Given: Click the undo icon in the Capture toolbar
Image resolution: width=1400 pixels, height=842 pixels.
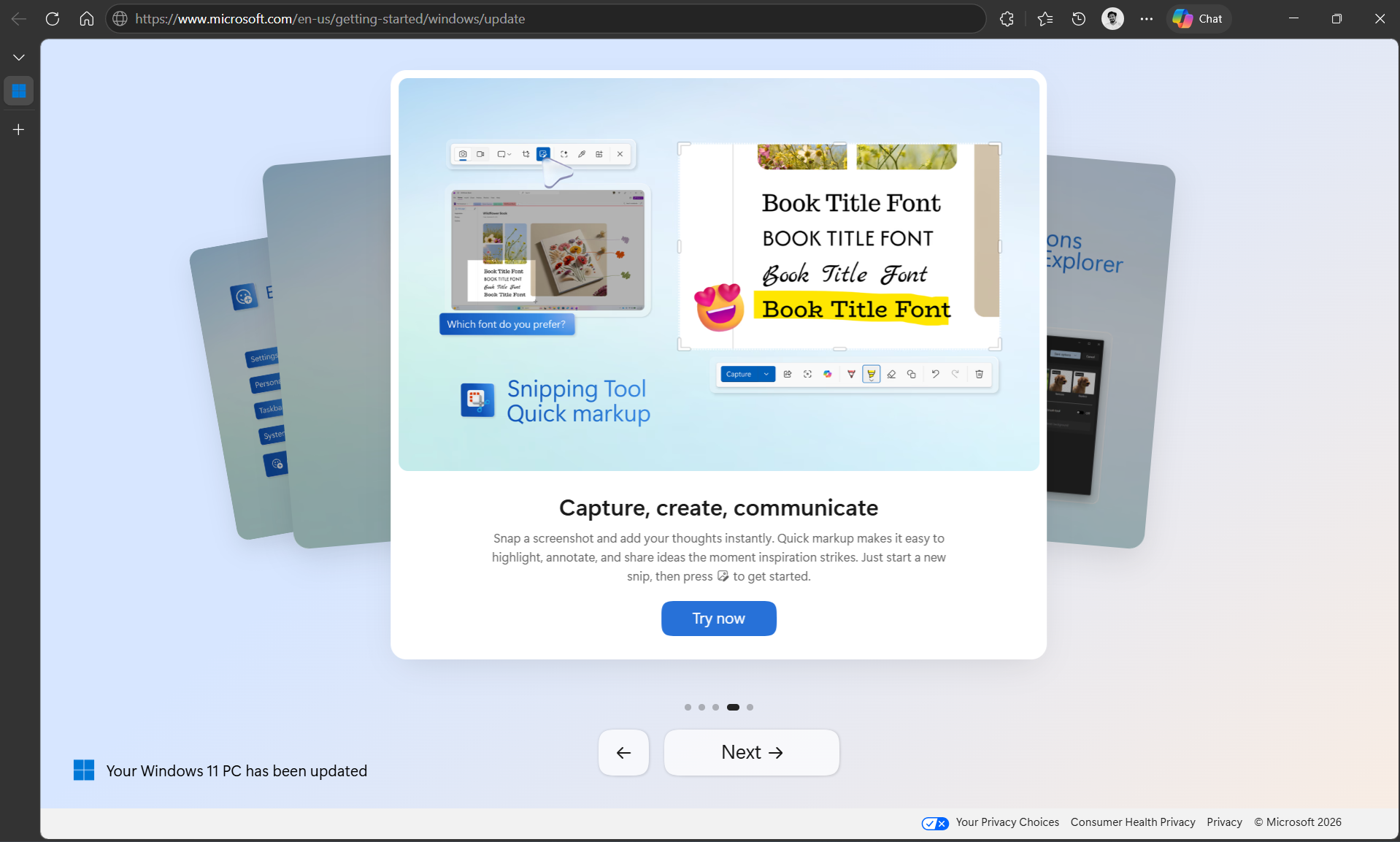Looking at the screenshot, I should 935,374.
